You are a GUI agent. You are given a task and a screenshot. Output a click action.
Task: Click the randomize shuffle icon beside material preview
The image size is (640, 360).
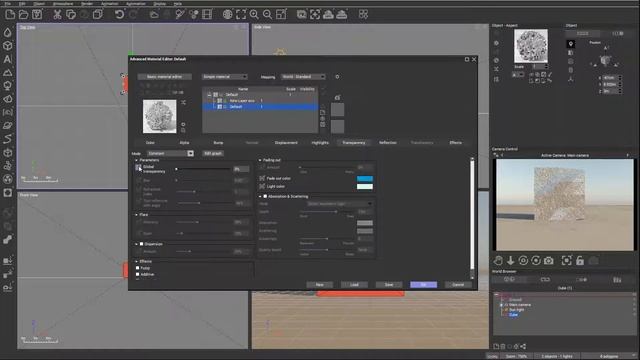pyautogui.click(x=183, y=102)
